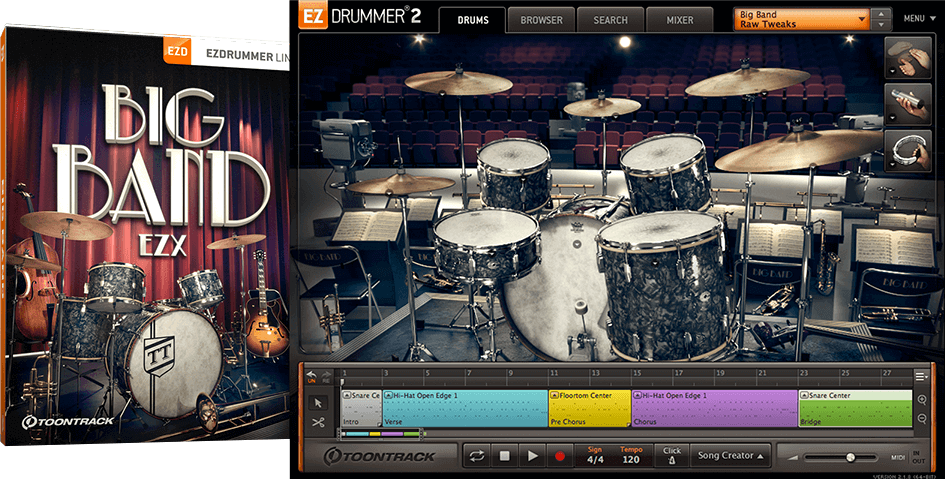This screenshot has height=479, width=945.
Task: Switch to the SEARCH tab
Action: click(610, 20)
